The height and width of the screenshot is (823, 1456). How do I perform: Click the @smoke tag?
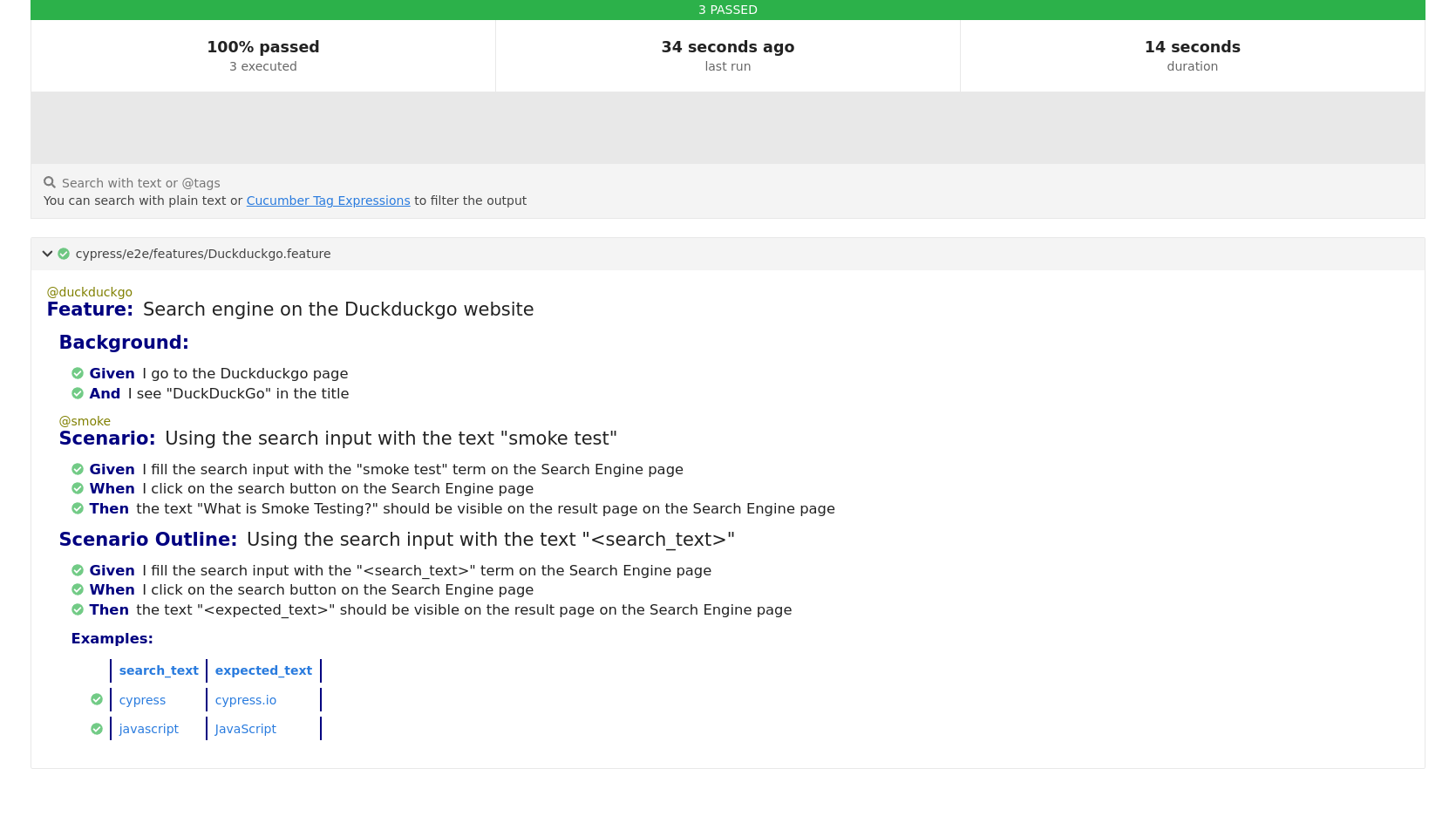[x=85, y=421]
